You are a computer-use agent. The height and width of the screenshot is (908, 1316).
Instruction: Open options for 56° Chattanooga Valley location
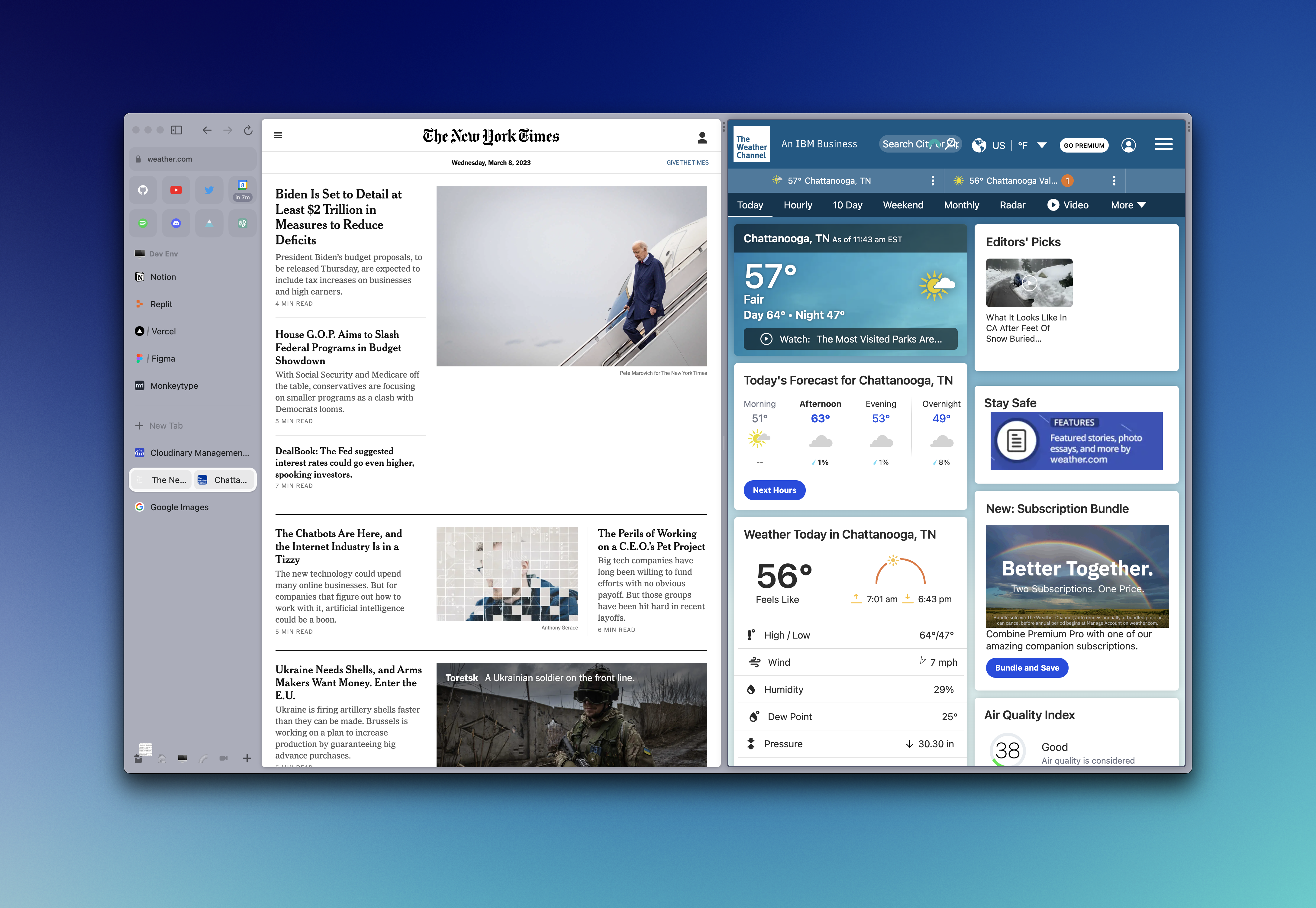[x=1114, y=181]
